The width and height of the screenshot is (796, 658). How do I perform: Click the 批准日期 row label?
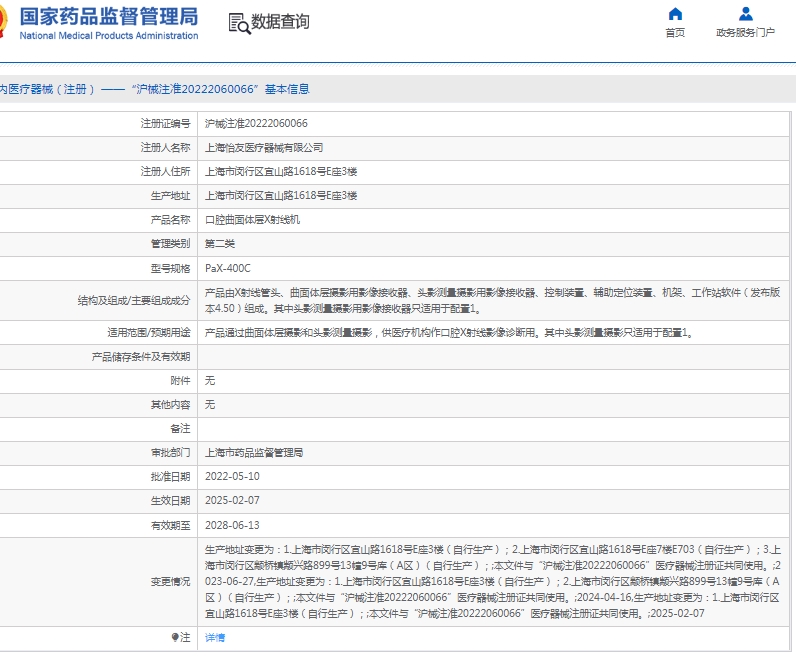pos(171,476)
